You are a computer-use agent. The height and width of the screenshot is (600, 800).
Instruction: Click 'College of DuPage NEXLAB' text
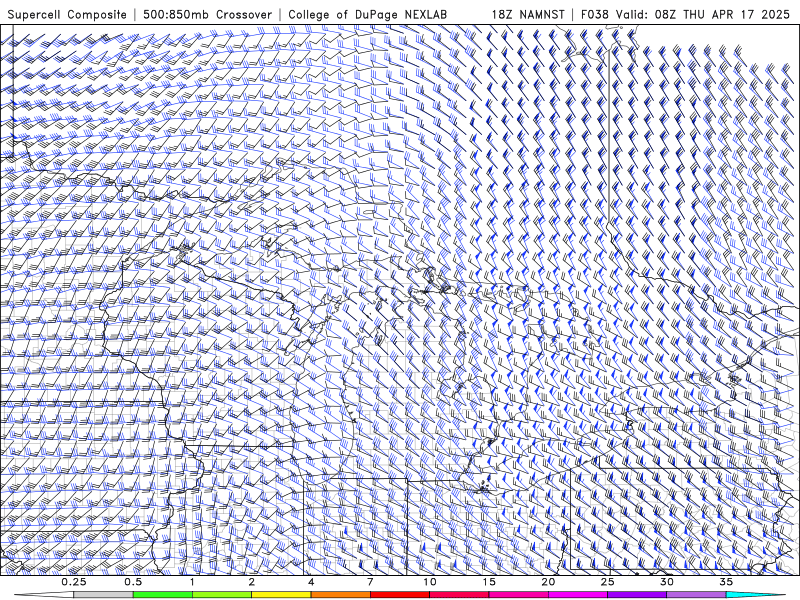pos(368,15)
